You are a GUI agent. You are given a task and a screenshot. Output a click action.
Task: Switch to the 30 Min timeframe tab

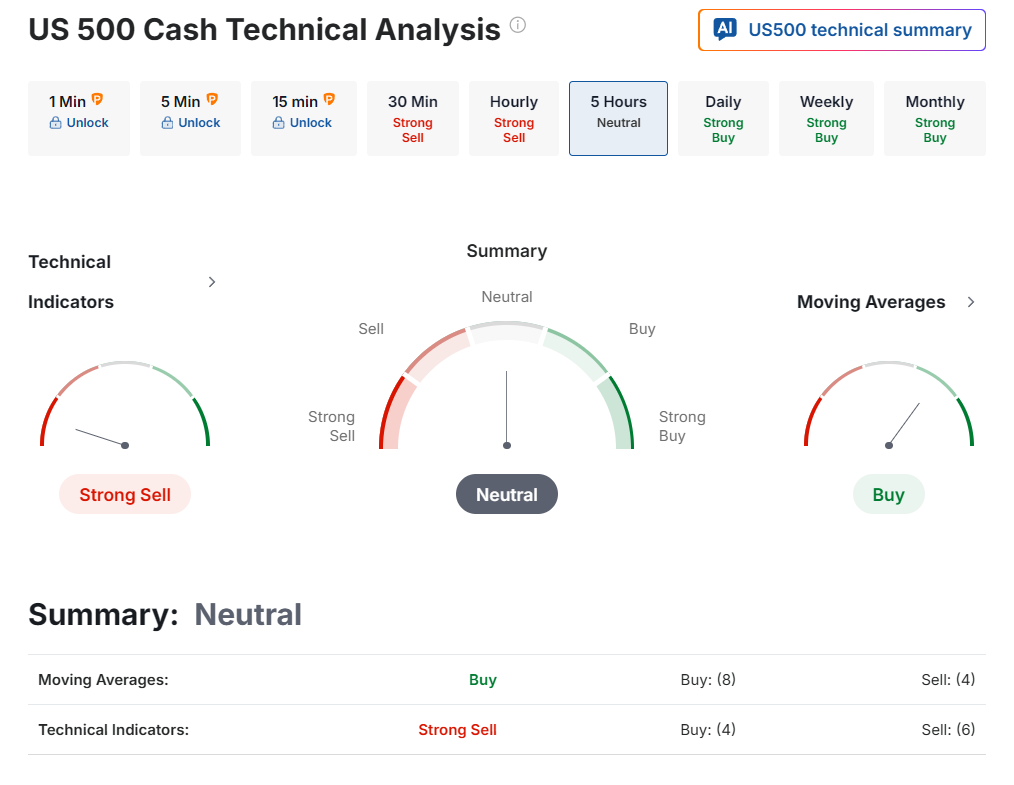click(x=413, y=118)
